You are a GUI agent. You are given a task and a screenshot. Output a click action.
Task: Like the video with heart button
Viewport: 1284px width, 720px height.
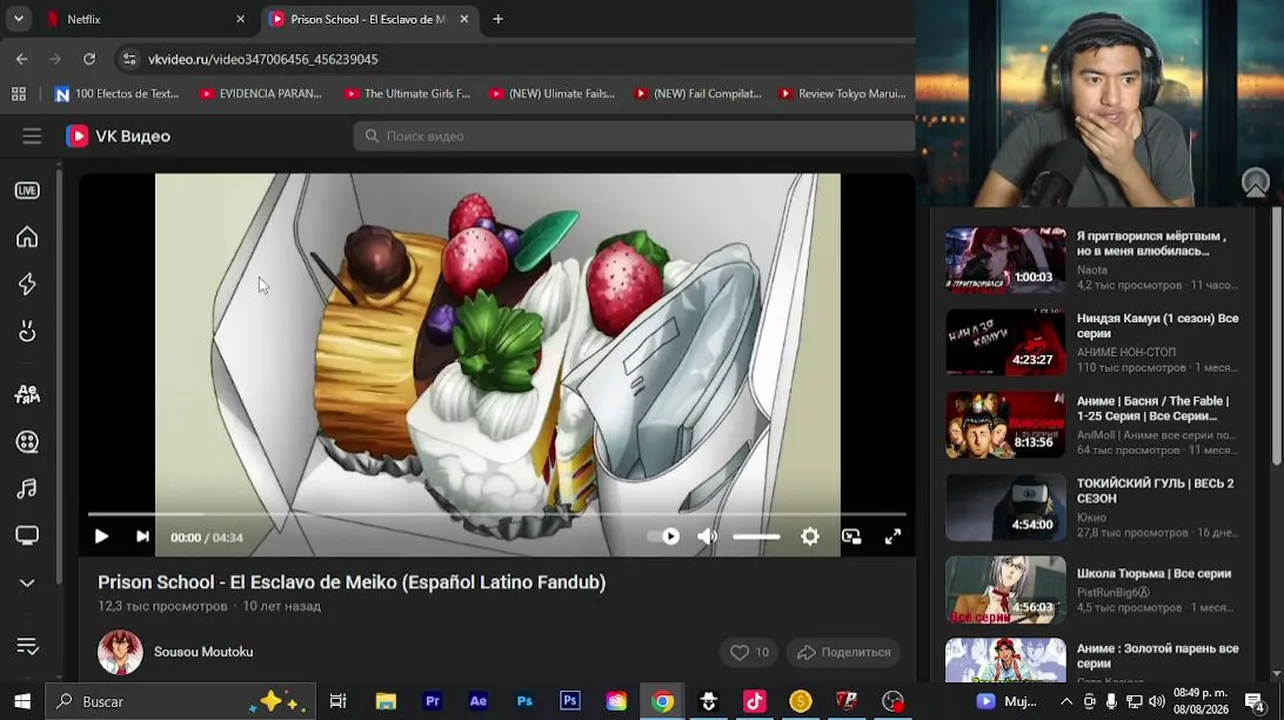coord(749,652)
